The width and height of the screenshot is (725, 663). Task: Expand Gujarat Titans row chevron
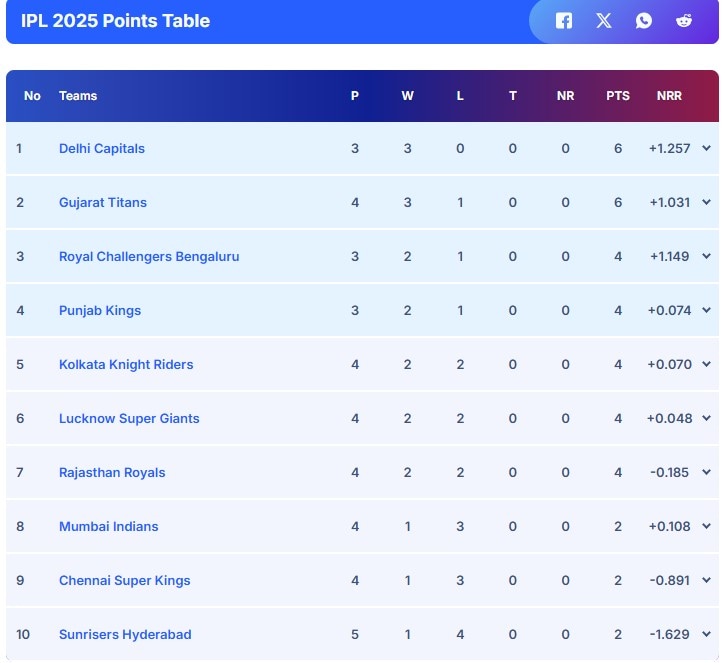706,203
